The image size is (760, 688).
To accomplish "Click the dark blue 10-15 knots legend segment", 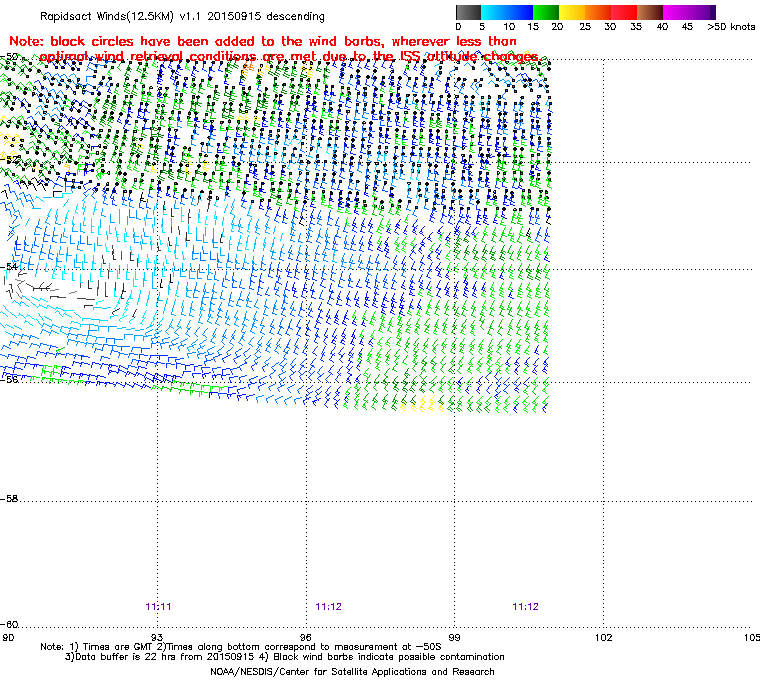I will tap(520, 12).
